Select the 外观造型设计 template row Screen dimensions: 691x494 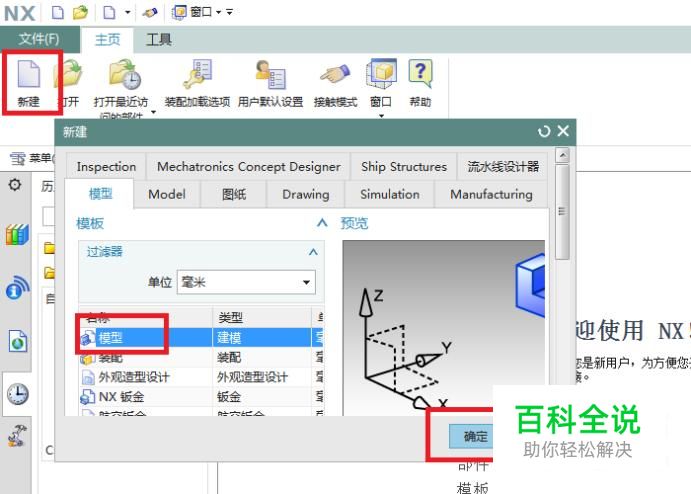pyautogui.click(x=201, y=377)
